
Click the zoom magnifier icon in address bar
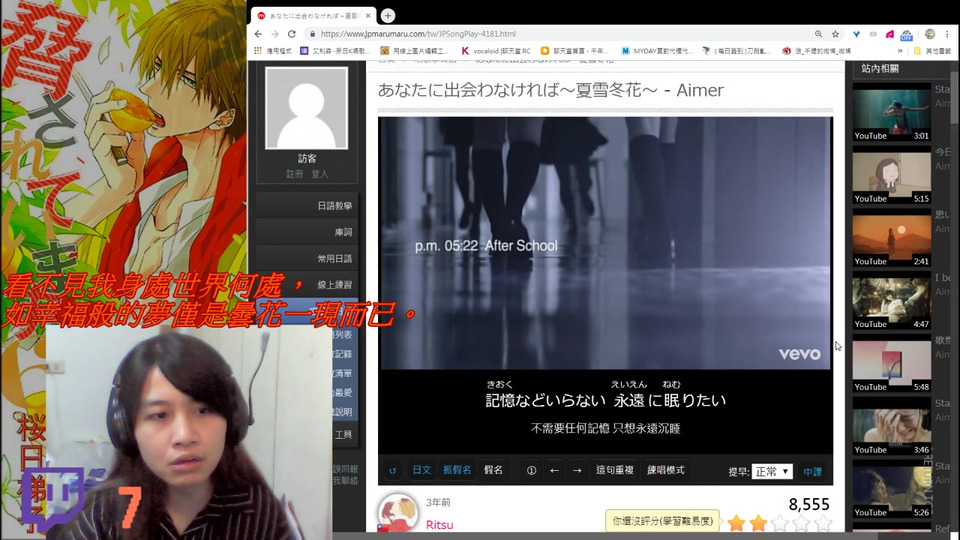click(818, 34)
